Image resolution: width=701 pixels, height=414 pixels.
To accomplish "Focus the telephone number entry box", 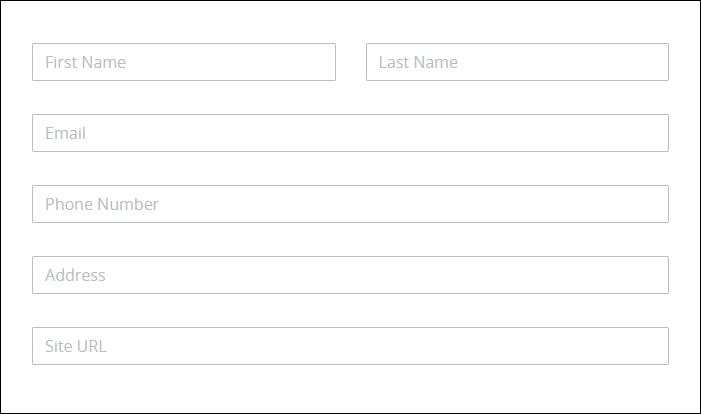I will point(350,204).
